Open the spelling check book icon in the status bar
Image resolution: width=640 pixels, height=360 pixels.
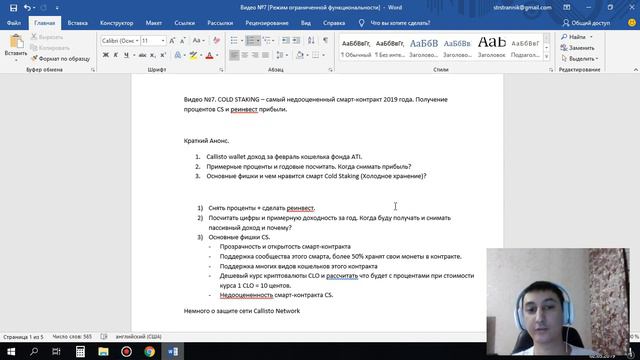(x=104, y=337)
